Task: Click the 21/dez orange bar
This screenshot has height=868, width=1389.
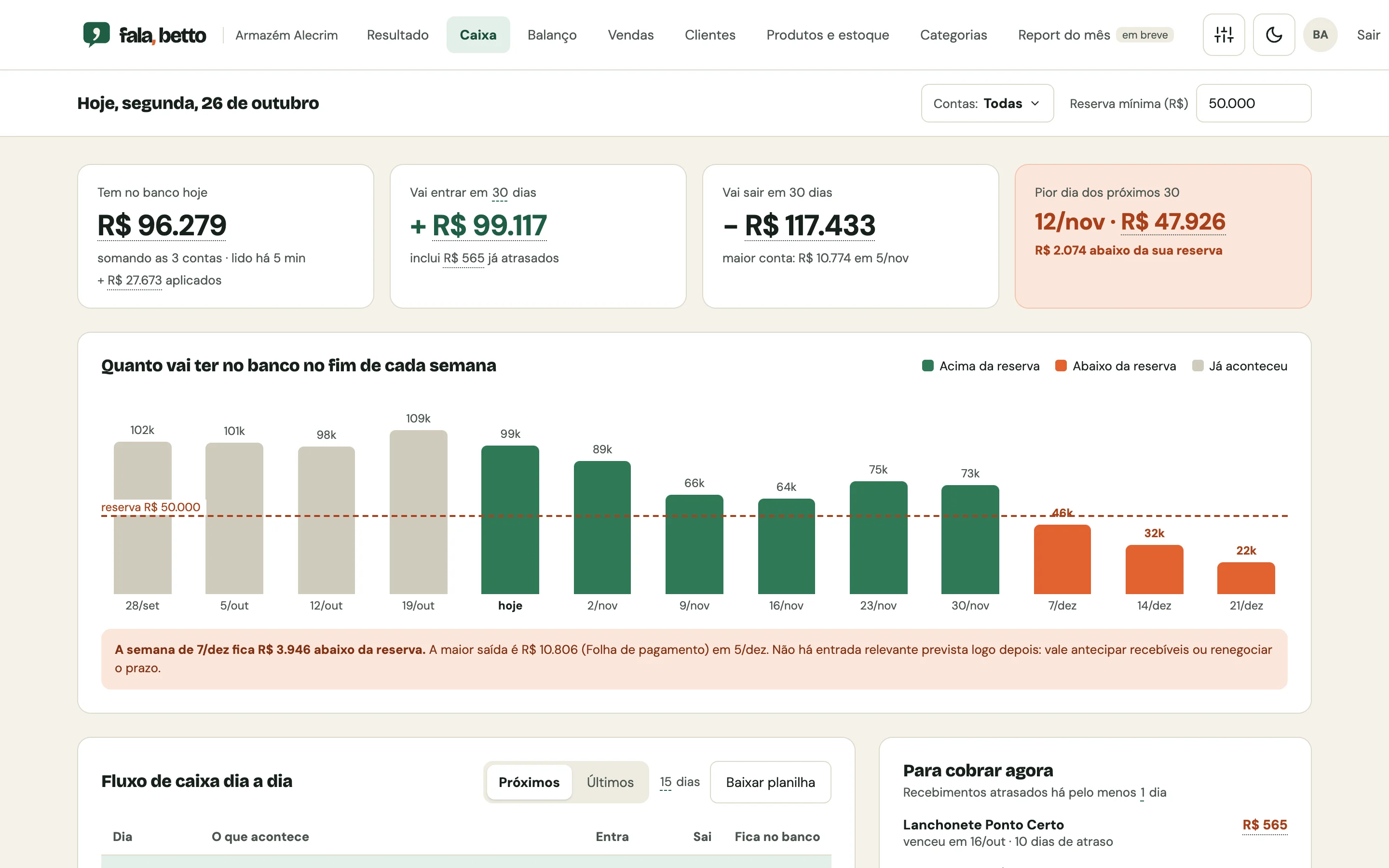Action: 1245,578
